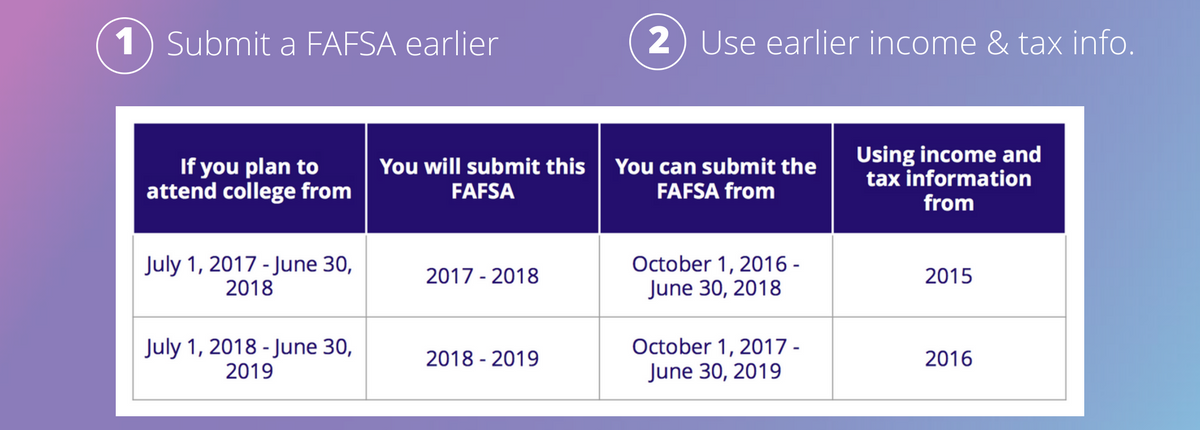
Task: Click "You can submit the FAFSA from" header
Action: pyautogui.click(x=715, y=178)
